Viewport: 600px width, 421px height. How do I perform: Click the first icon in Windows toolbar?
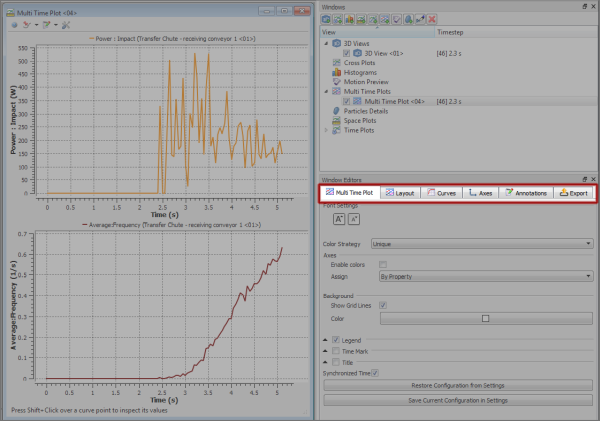pos(327,18)
